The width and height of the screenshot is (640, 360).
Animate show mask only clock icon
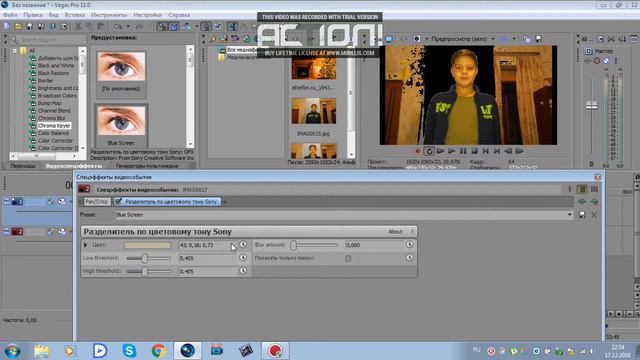click(410, 258)
